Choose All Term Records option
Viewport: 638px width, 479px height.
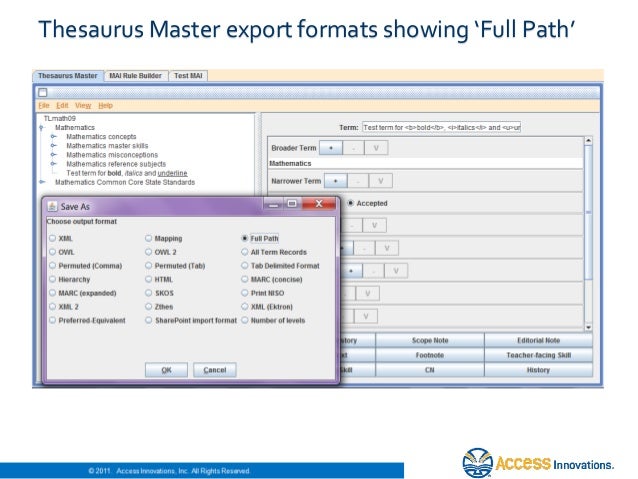coord(245,252)
